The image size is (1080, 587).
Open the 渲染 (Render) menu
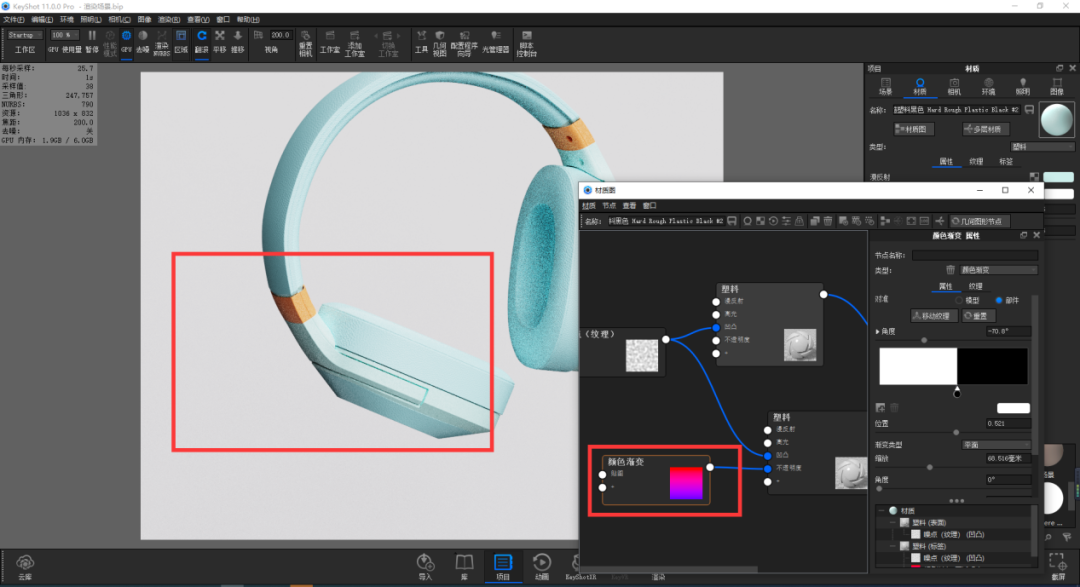(169, 20)
